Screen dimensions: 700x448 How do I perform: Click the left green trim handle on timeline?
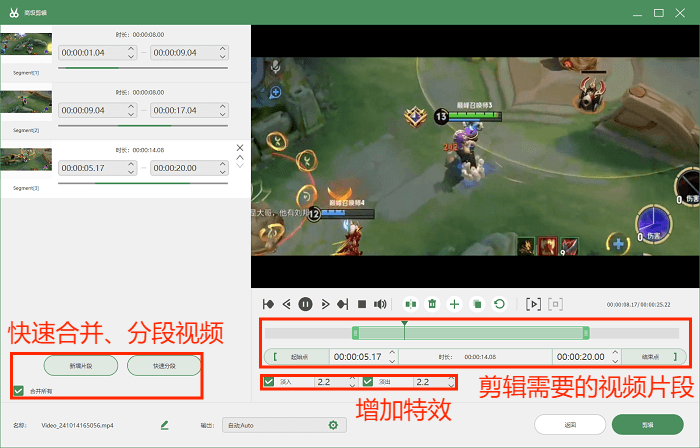click(355, 333)
